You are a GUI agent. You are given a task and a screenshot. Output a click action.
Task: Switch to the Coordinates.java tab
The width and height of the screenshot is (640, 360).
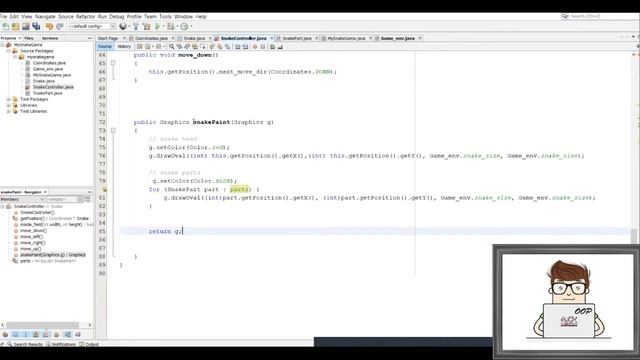(x=151, y=38)
